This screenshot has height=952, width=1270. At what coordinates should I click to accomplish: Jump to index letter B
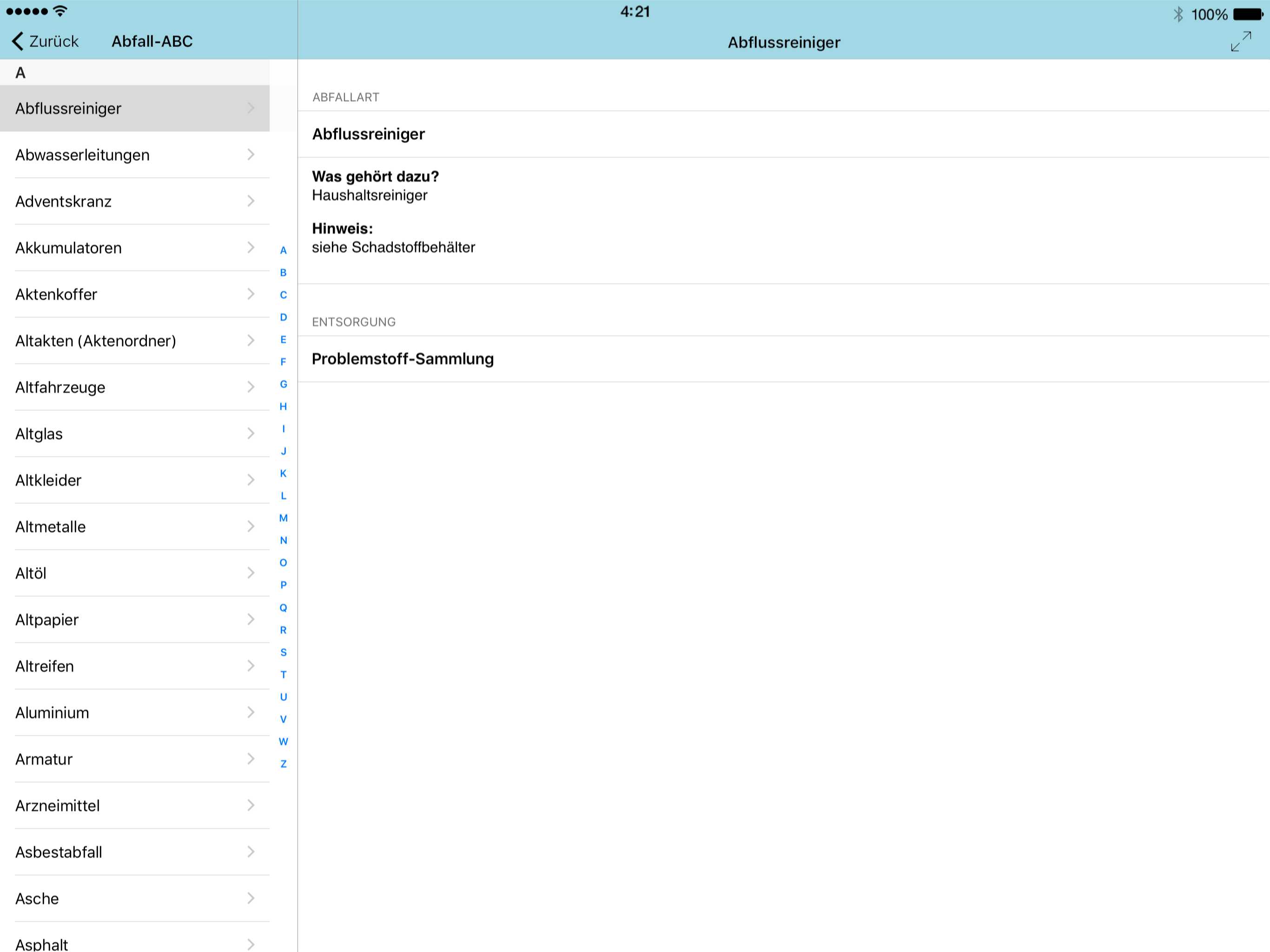click(x=283, y=273)
